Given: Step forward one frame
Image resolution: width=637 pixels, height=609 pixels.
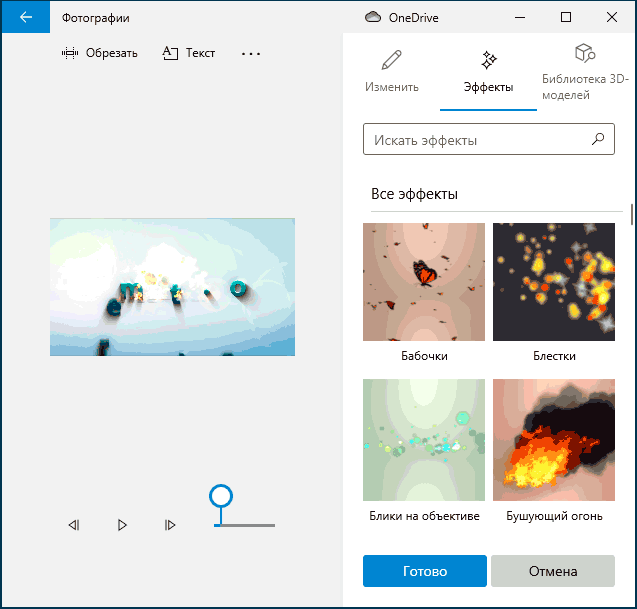Looking at the screenshot, I should (170, 525).
